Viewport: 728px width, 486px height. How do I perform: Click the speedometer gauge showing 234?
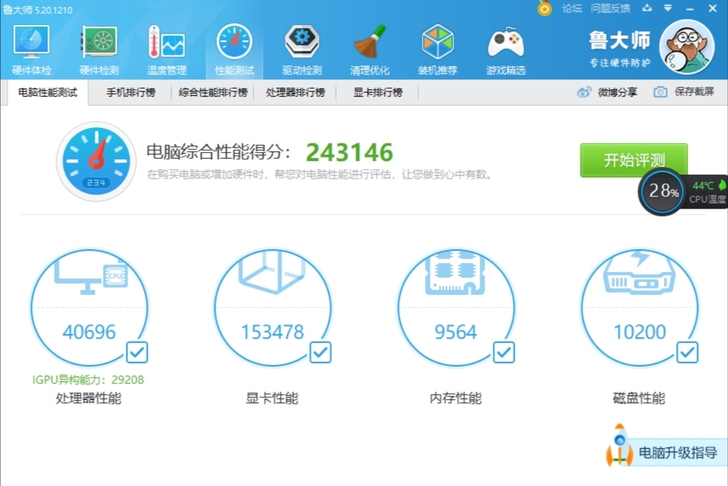coord(96,161)
